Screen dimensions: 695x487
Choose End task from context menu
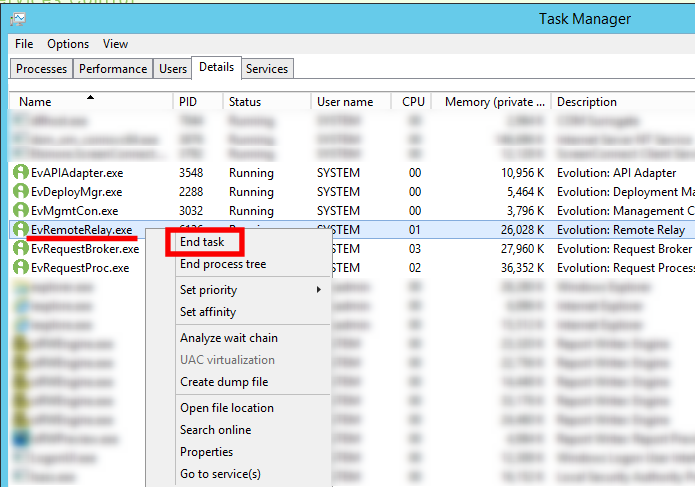[202, 242]
